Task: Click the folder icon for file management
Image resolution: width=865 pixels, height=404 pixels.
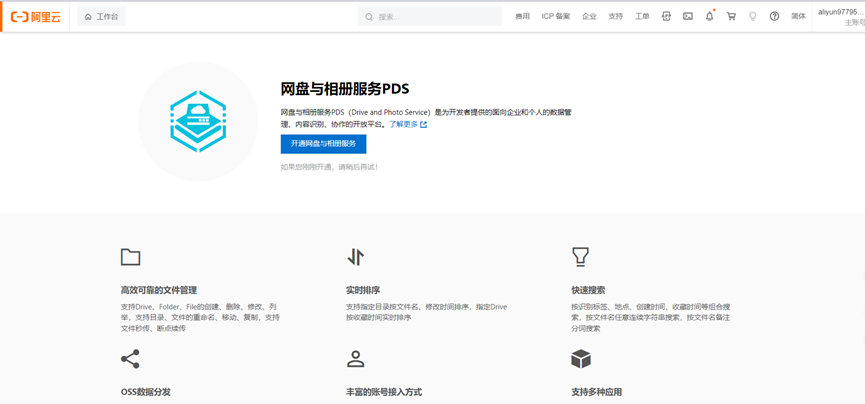Action: 130,257
